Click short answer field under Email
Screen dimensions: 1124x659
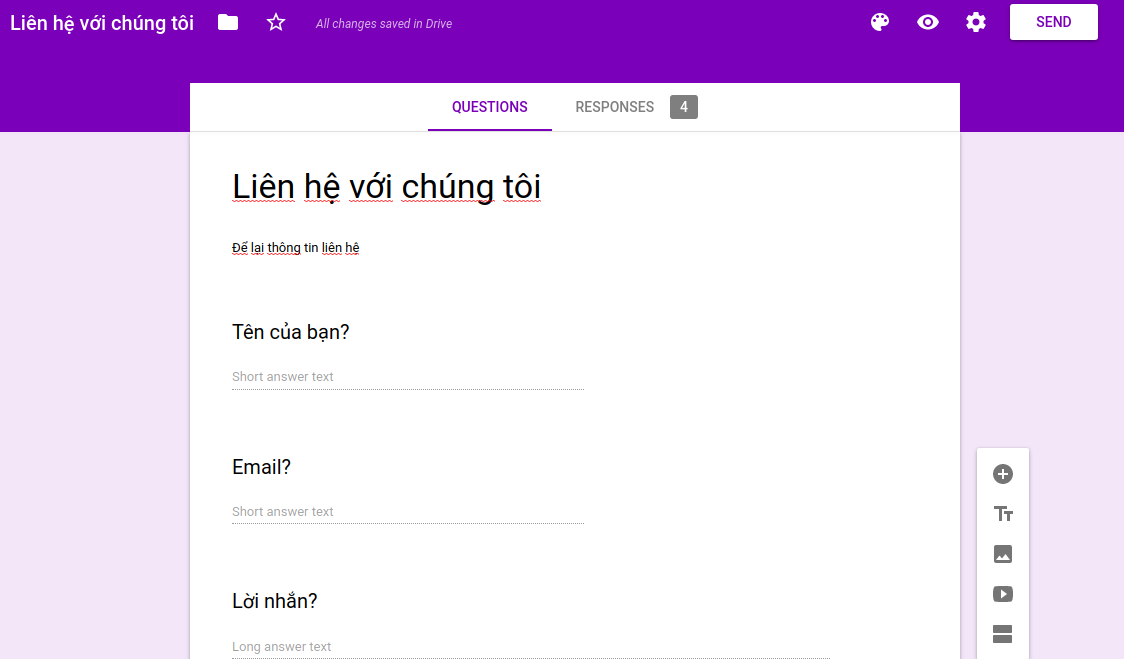[x=408, y=512]
